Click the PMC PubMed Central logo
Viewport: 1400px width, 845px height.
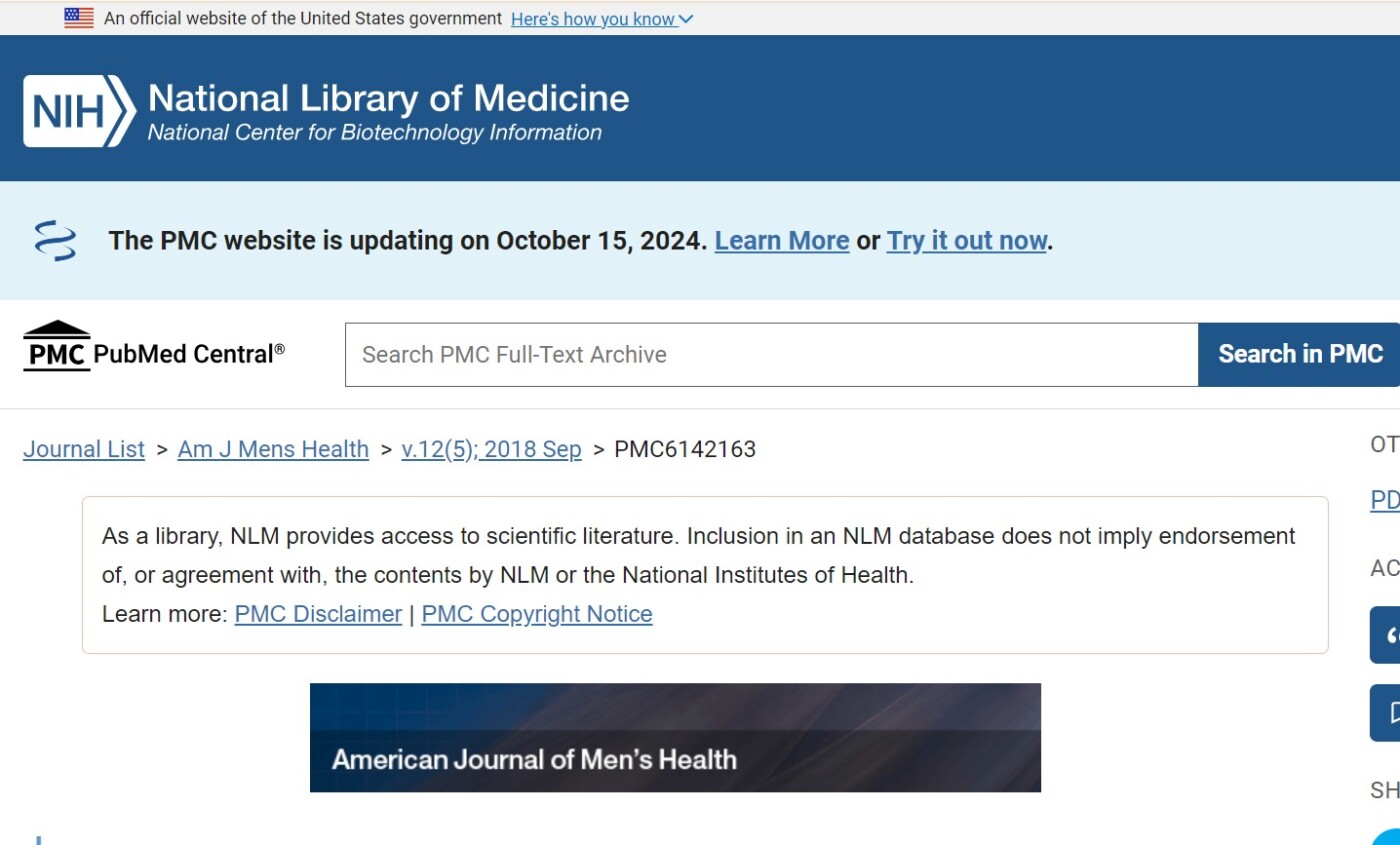click(154, 346)
